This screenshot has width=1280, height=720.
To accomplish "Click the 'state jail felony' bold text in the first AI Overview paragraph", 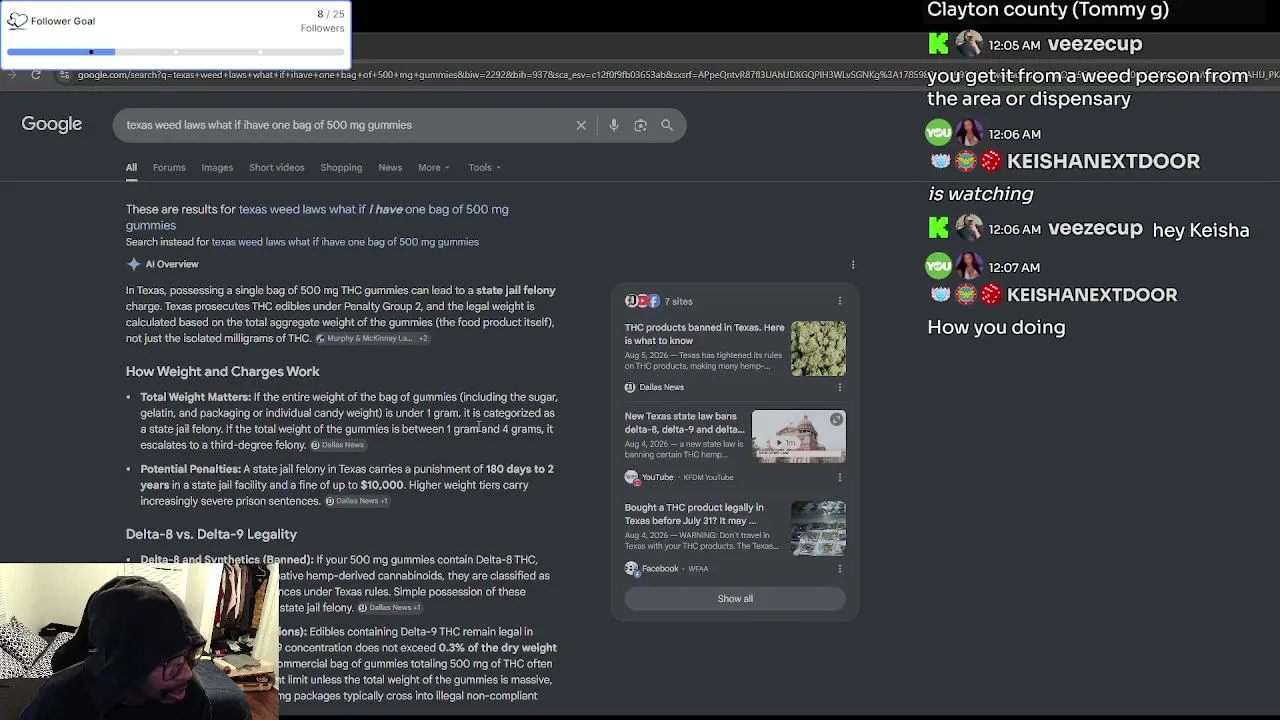I will click(x=516, y=290).
